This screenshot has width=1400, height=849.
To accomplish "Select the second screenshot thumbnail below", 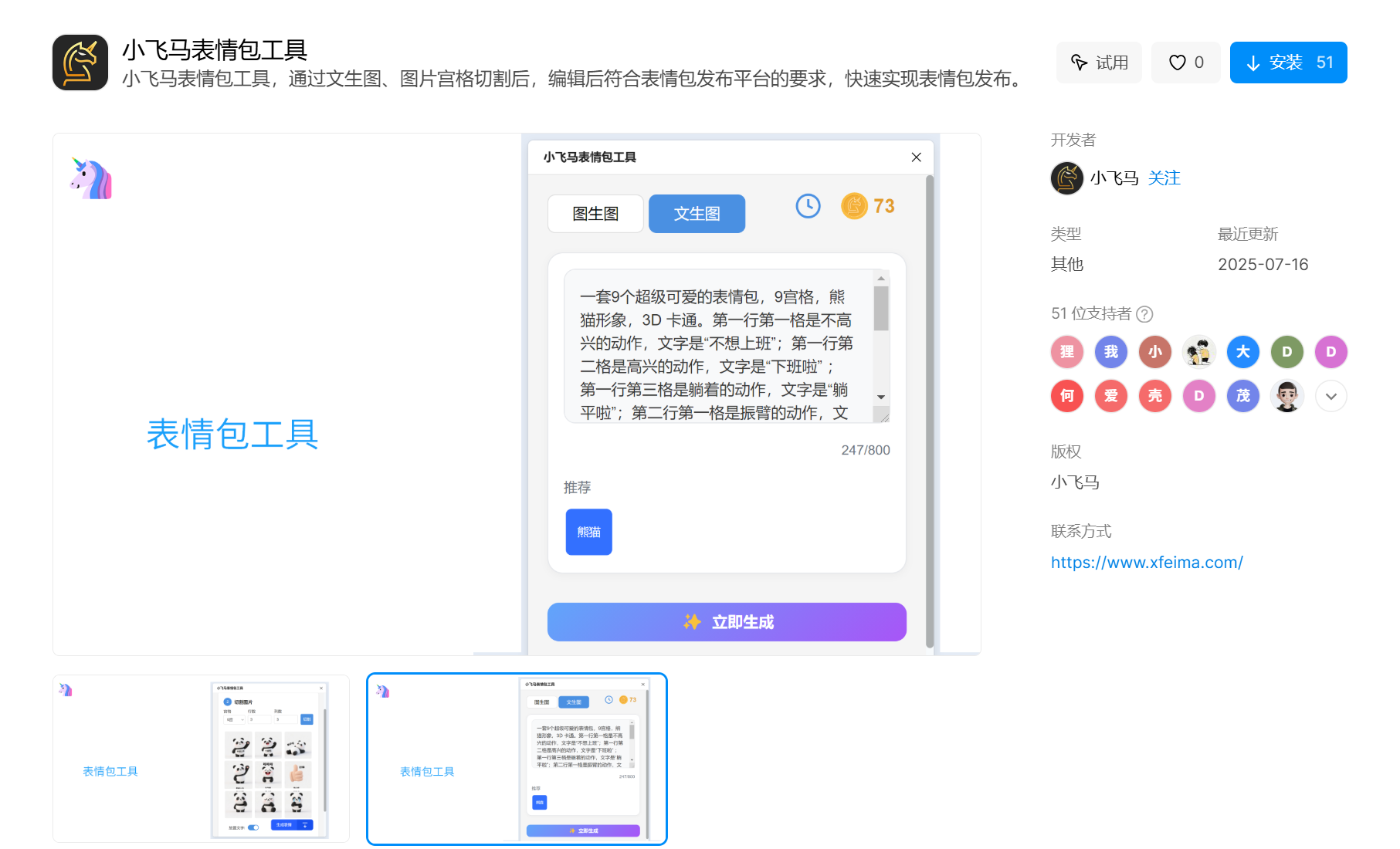I will 516,759.
